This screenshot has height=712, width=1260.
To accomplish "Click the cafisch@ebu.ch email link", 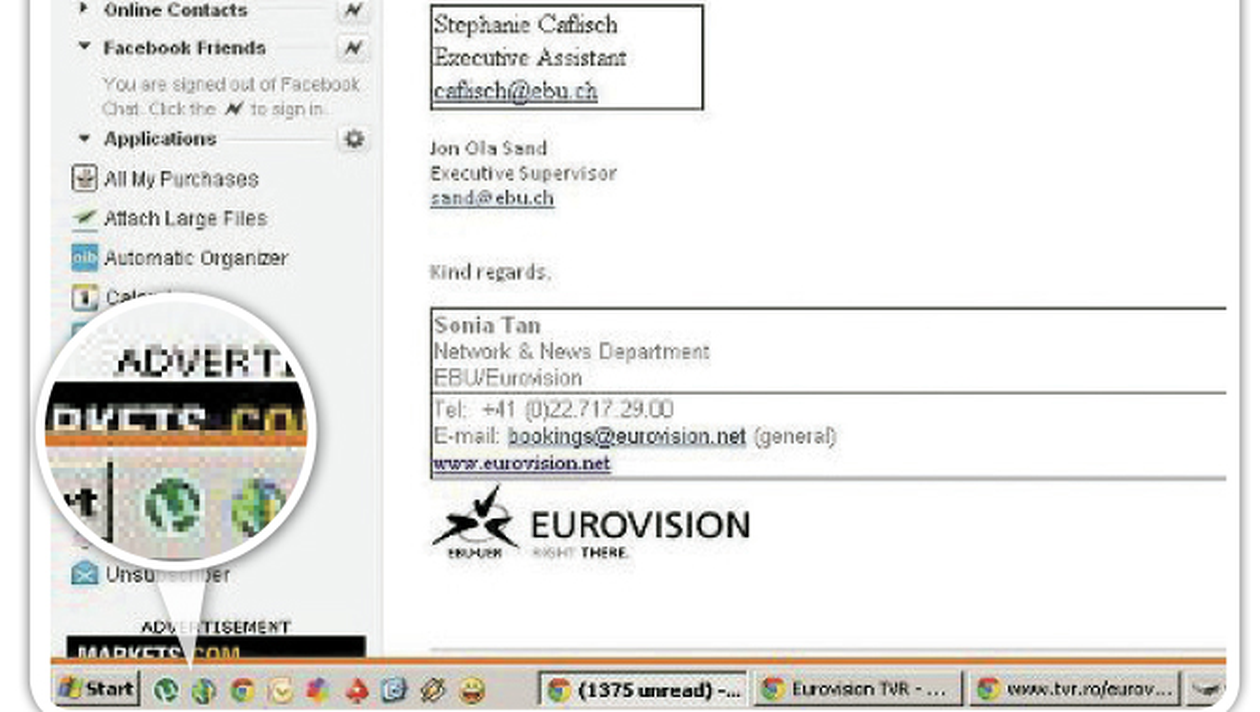I will [x=515, y=91].
